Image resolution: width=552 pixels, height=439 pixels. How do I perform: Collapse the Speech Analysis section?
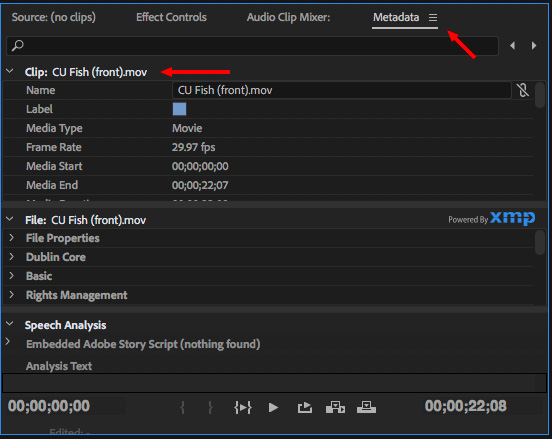[10, 324]
